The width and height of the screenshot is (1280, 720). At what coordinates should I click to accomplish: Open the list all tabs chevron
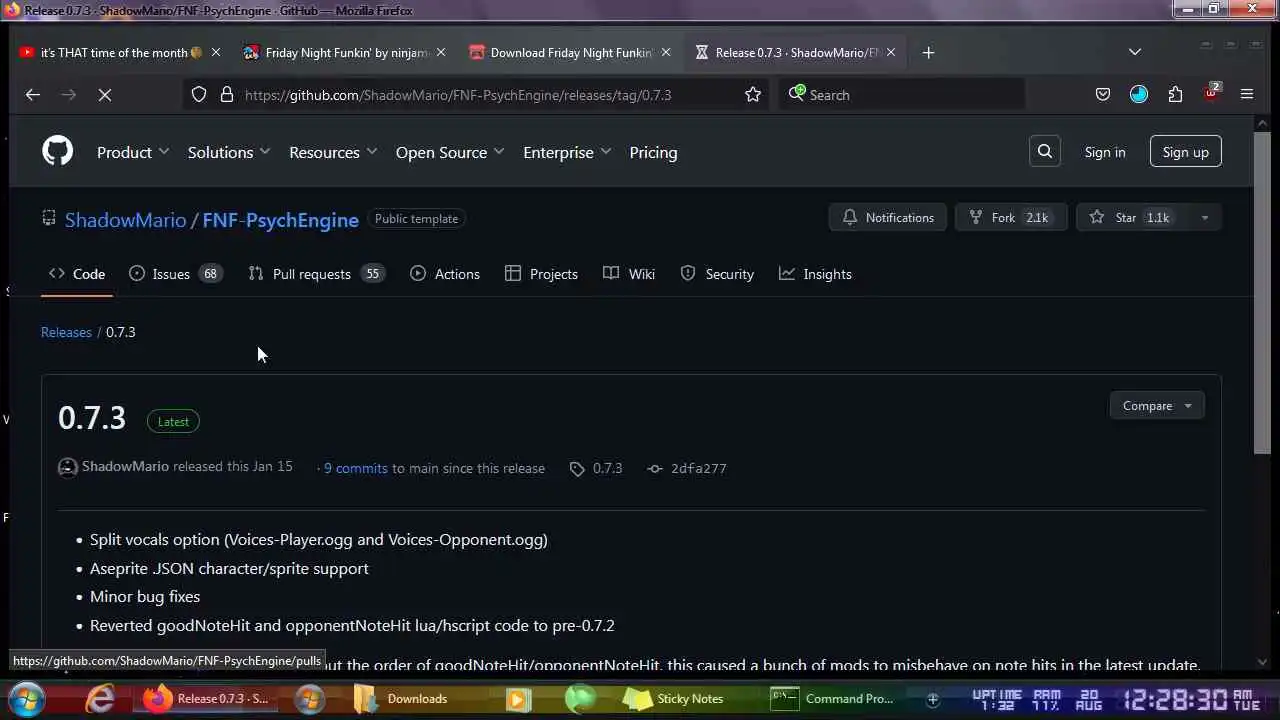(1134, 52)
